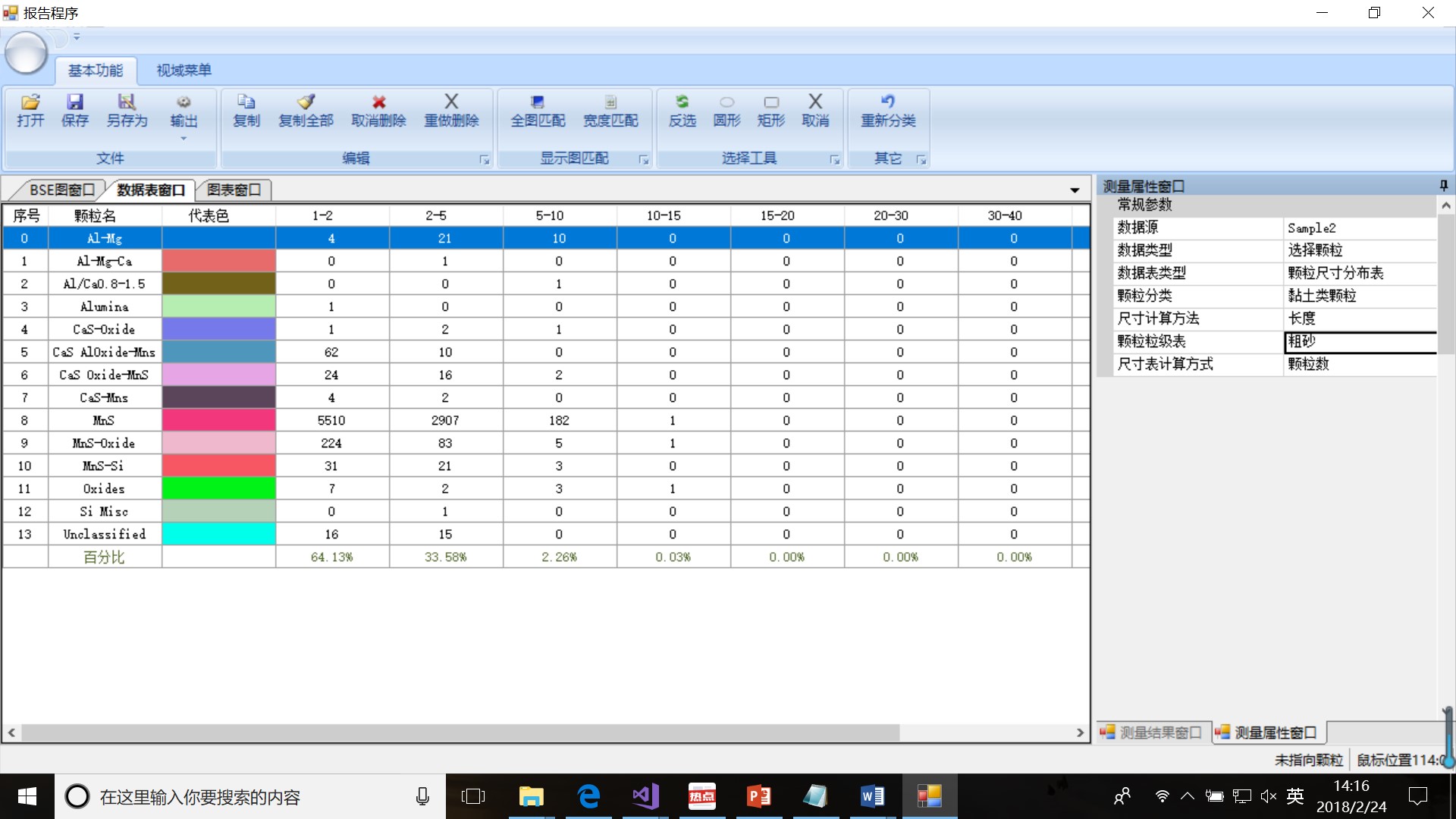Viewport: 1456px width, 819px height.
Task: Click the 保存 (Save) disk icon
Action: tap(74, 102)
